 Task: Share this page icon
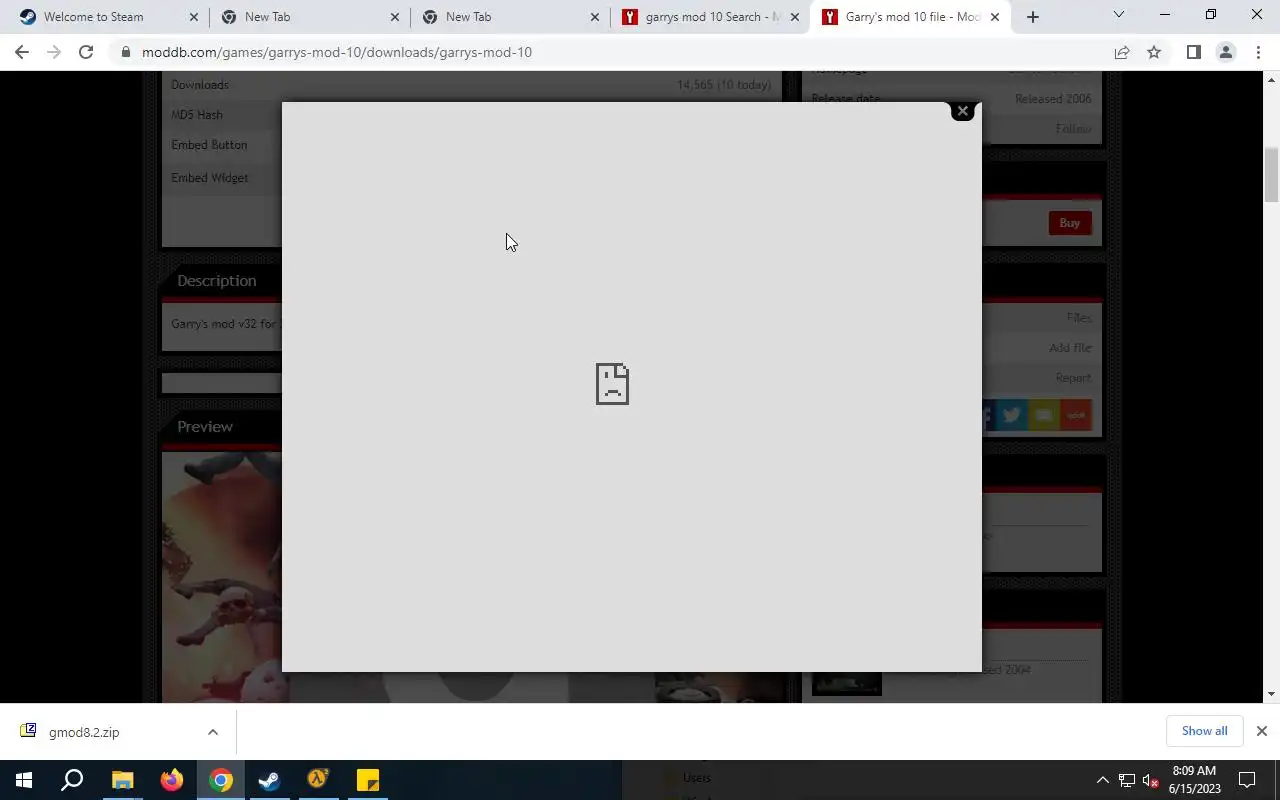click(x=1122, y=52)
